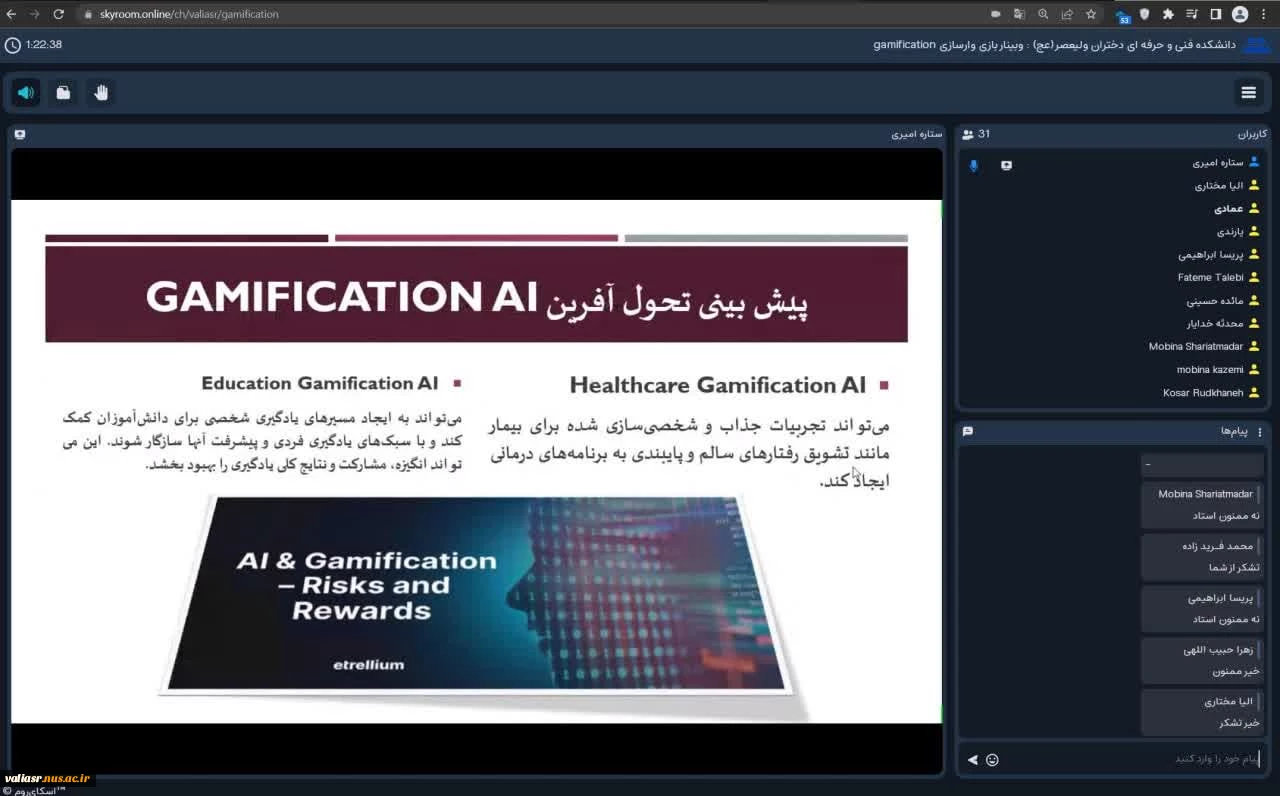The width and height of the screenshot is (1280, 796).
Task: Click the blue microphone icon of ستاره امیری
Action: click(x=974, y=165)
